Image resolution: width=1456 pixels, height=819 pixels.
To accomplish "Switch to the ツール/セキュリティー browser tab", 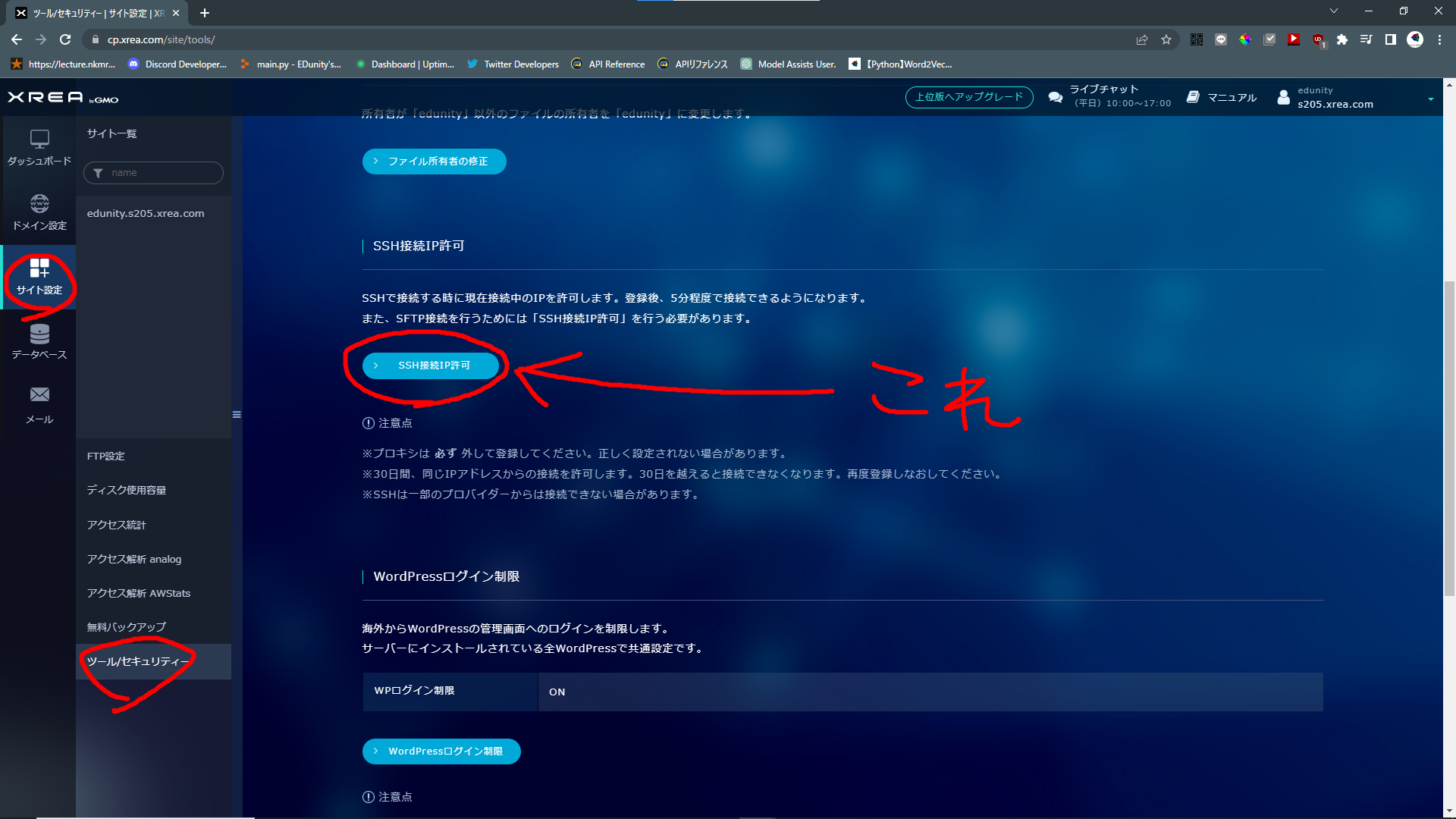I will [91, 13].
